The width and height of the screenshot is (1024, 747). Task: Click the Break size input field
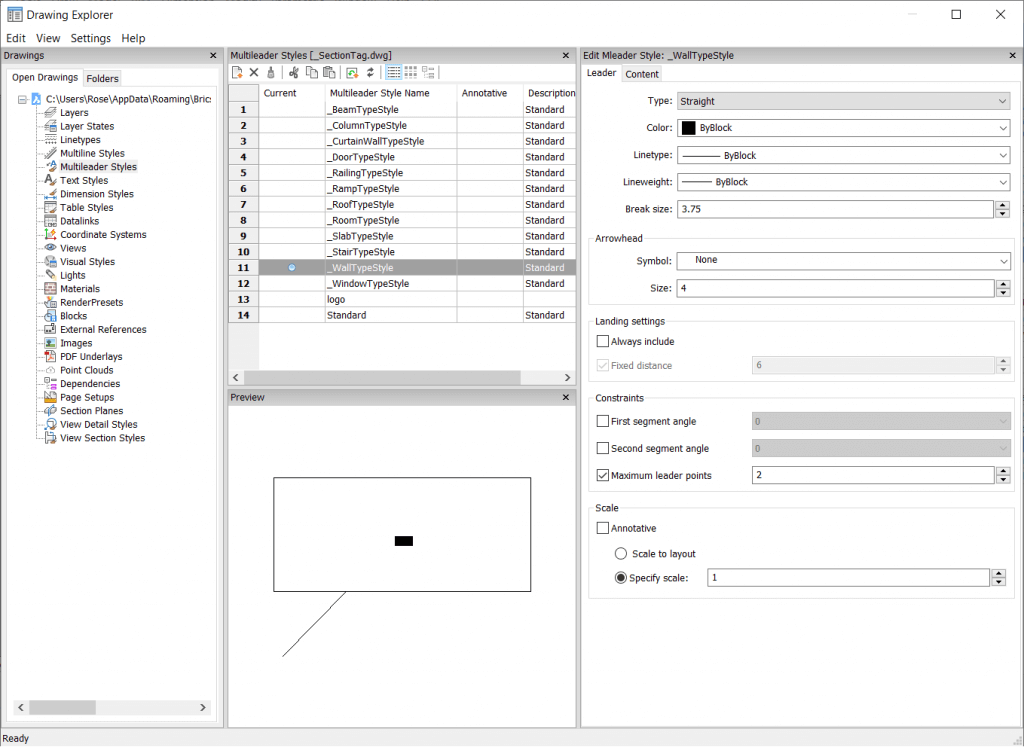[835, 209]
